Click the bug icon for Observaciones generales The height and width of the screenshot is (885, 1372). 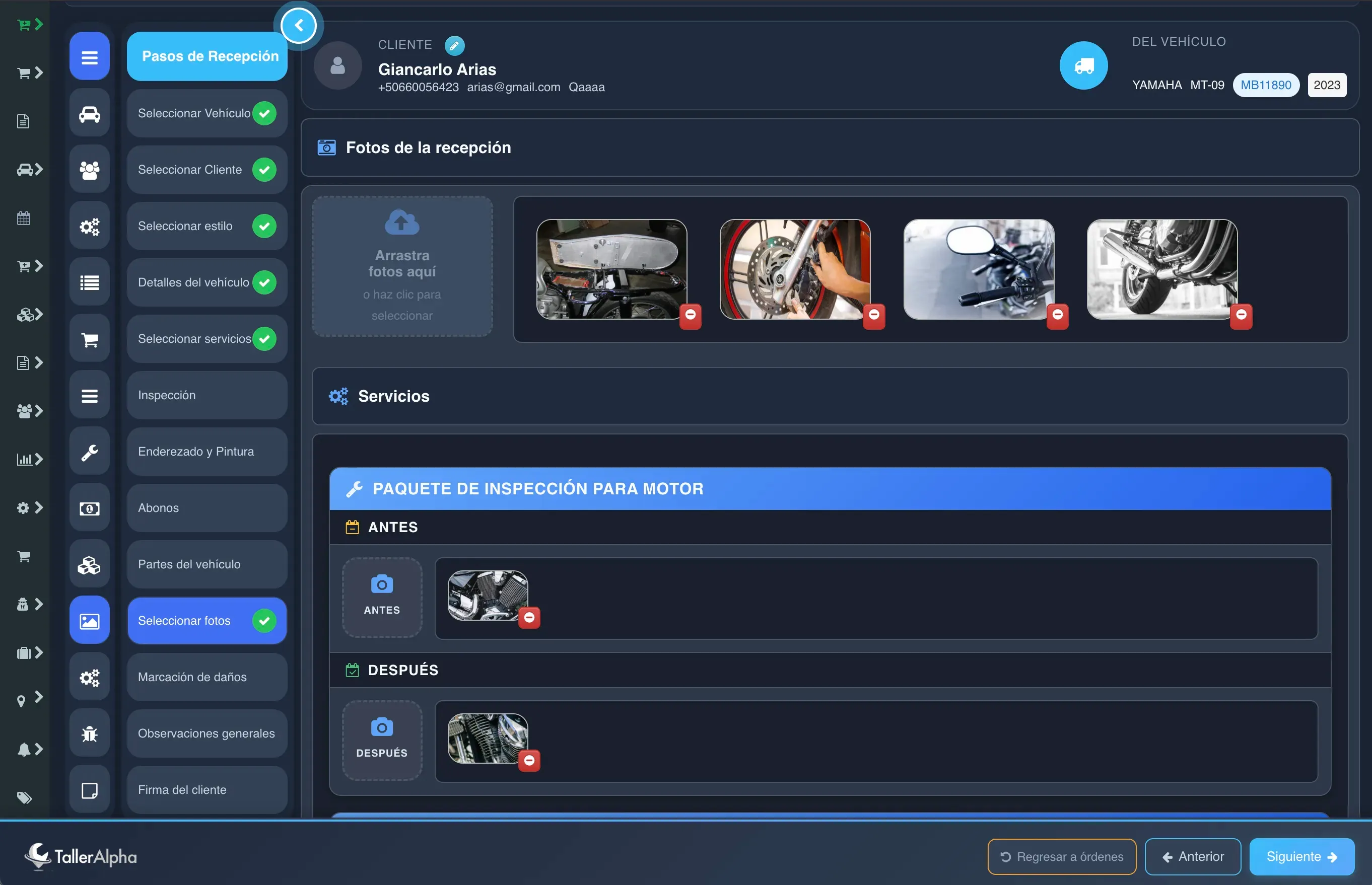point(89,733)
